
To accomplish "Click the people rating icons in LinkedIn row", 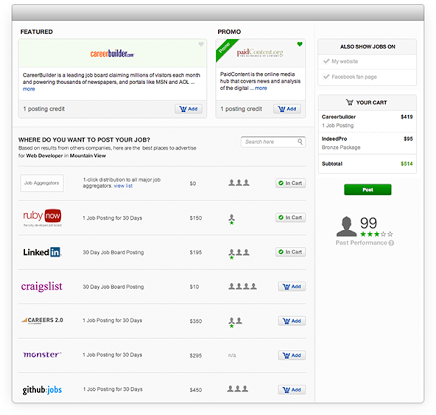I will (x=239, y=253).
